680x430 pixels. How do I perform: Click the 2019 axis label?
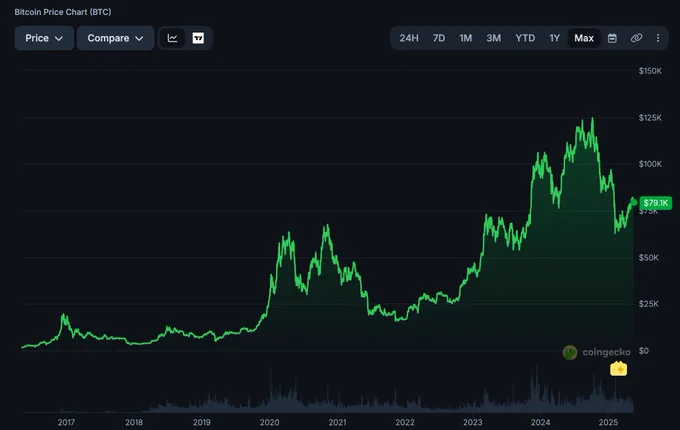click(202, 422)
